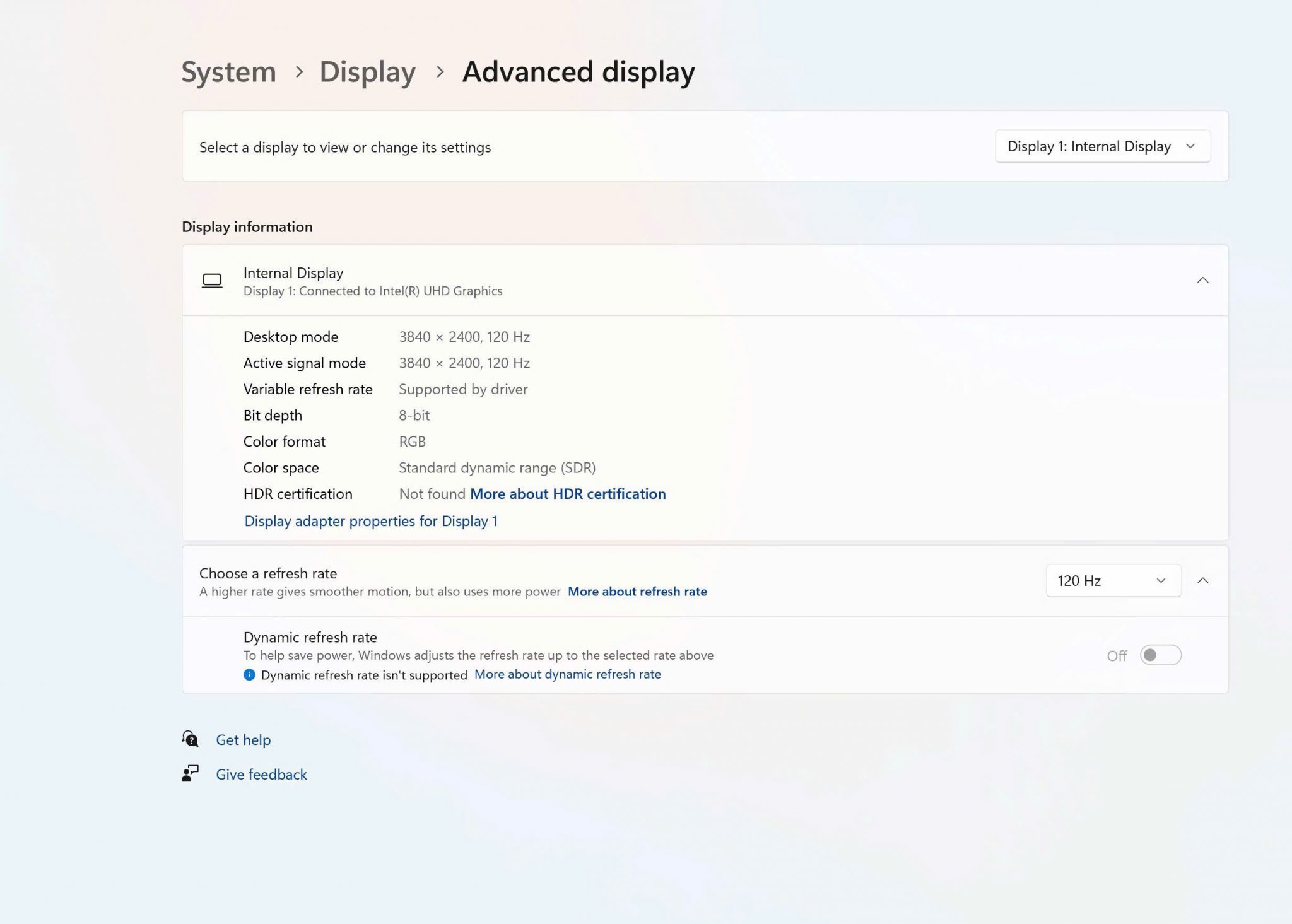Click the 8-bit bit depth value

pos(414,416)
